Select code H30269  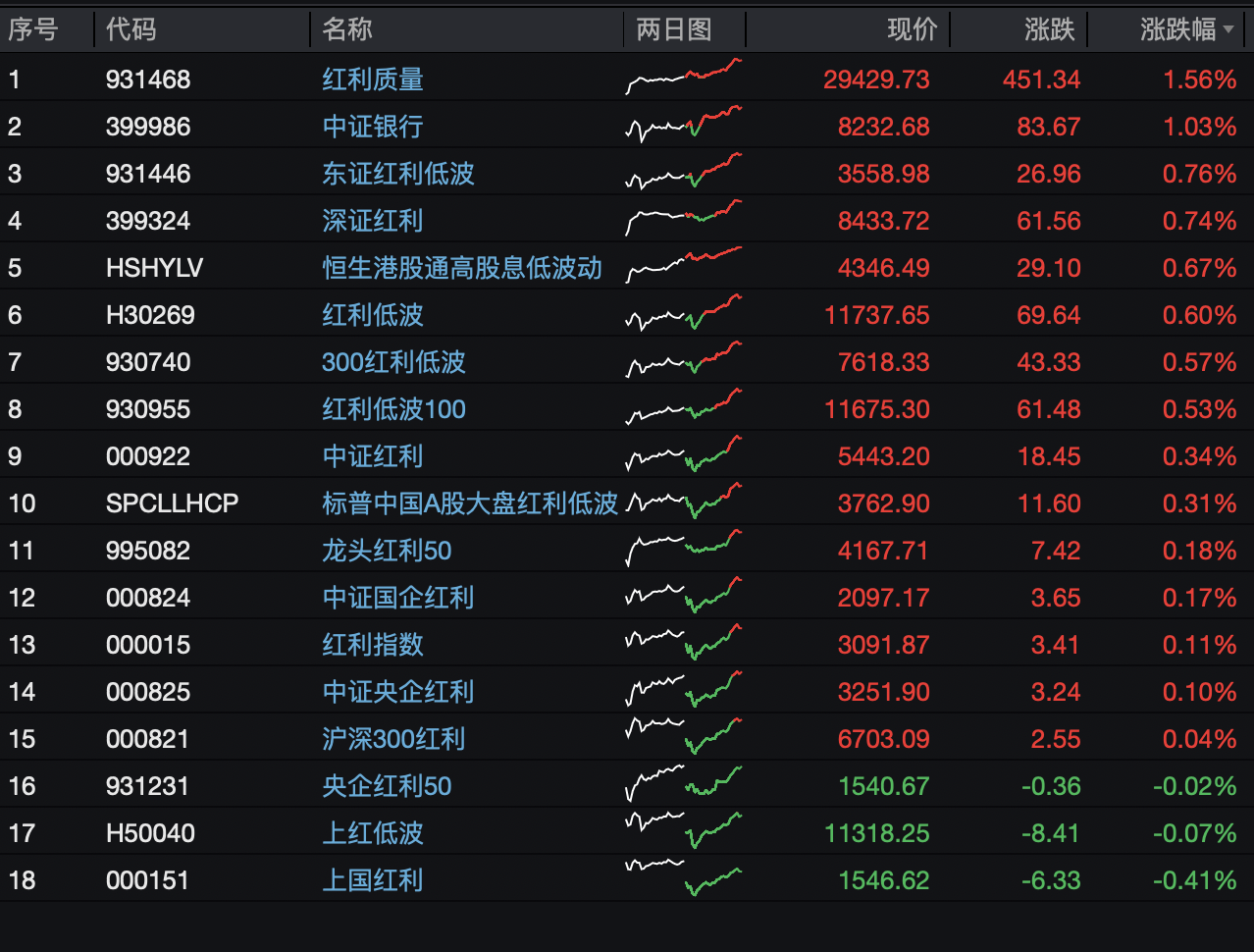click(150, 315)
